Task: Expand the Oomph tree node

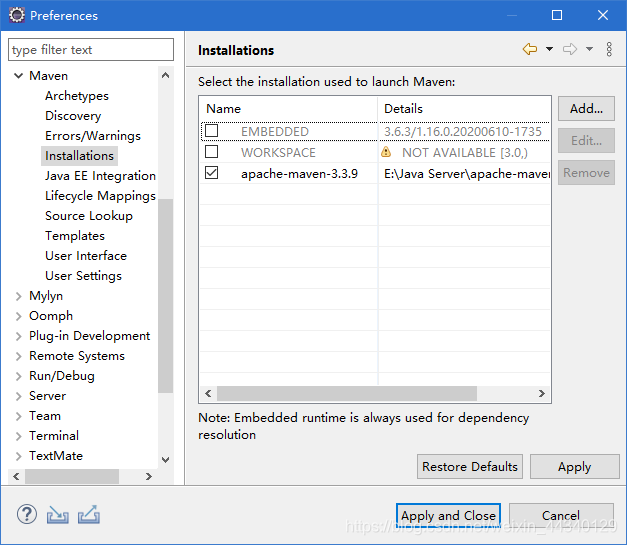Action: click(x=18, y=316)
